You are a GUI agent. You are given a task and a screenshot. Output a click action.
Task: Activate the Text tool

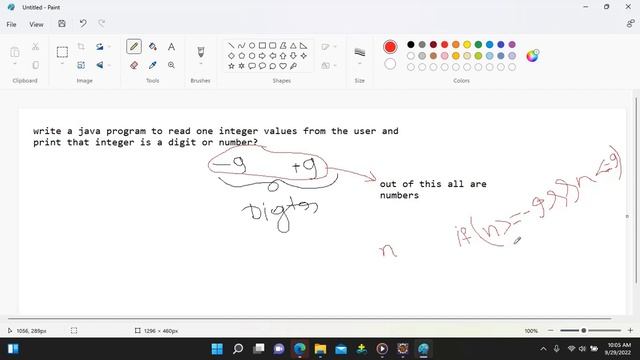click(x=171, y=47)
